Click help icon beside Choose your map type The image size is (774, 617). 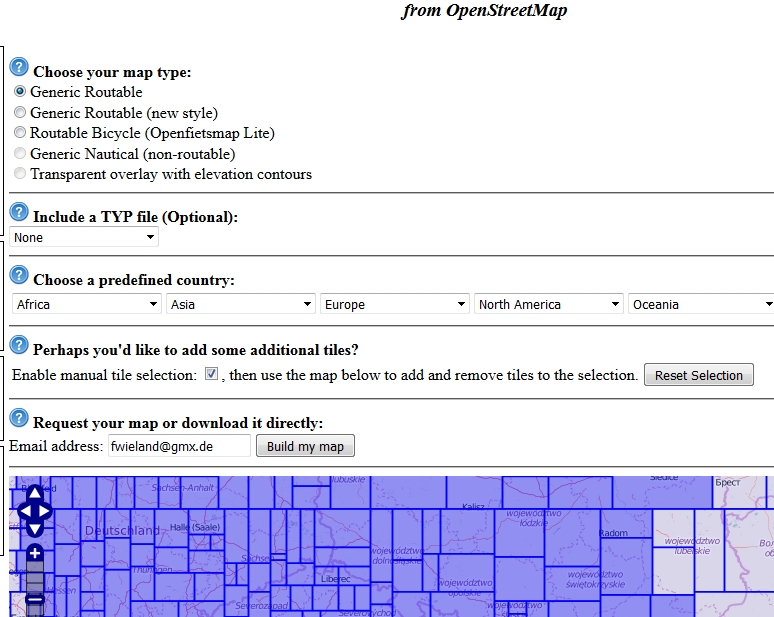19,68
